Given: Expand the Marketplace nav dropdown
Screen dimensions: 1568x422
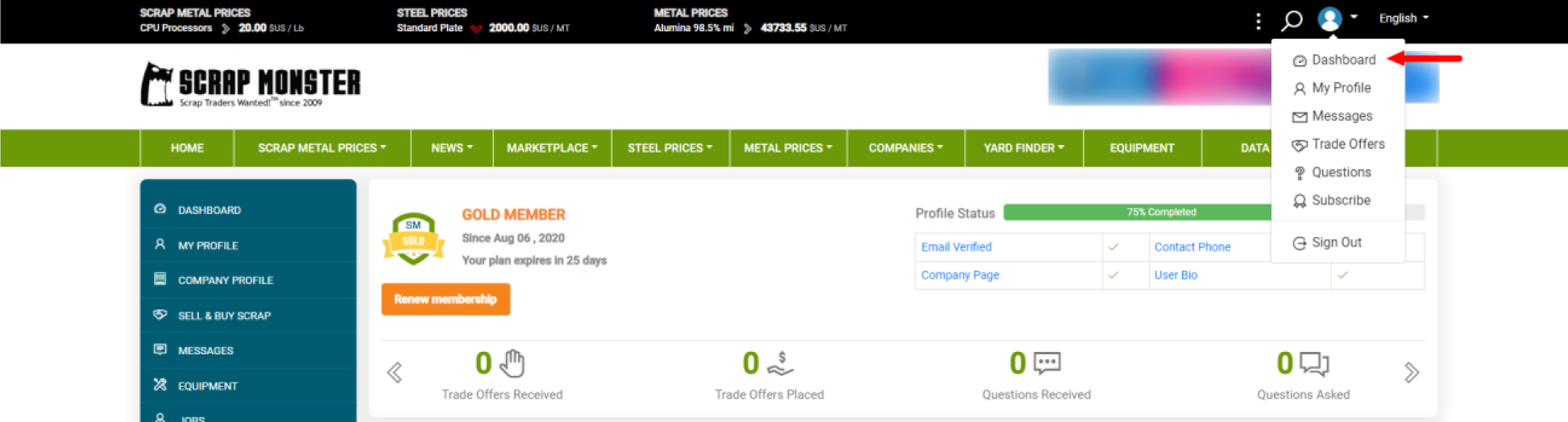Looking at the screenshot, I should pos(551,148).
